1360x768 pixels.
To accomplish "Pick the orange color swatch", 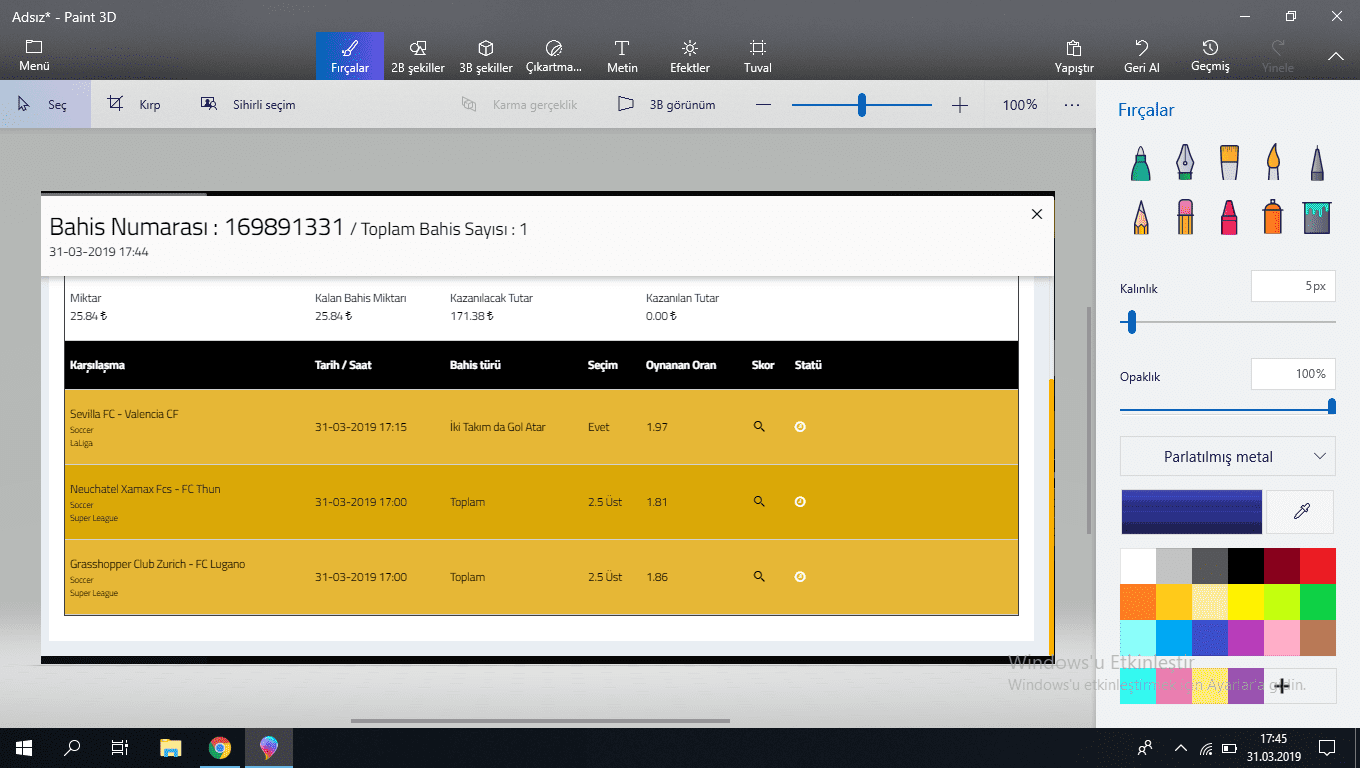I will pyautogui.click(x=1138, y=602).
